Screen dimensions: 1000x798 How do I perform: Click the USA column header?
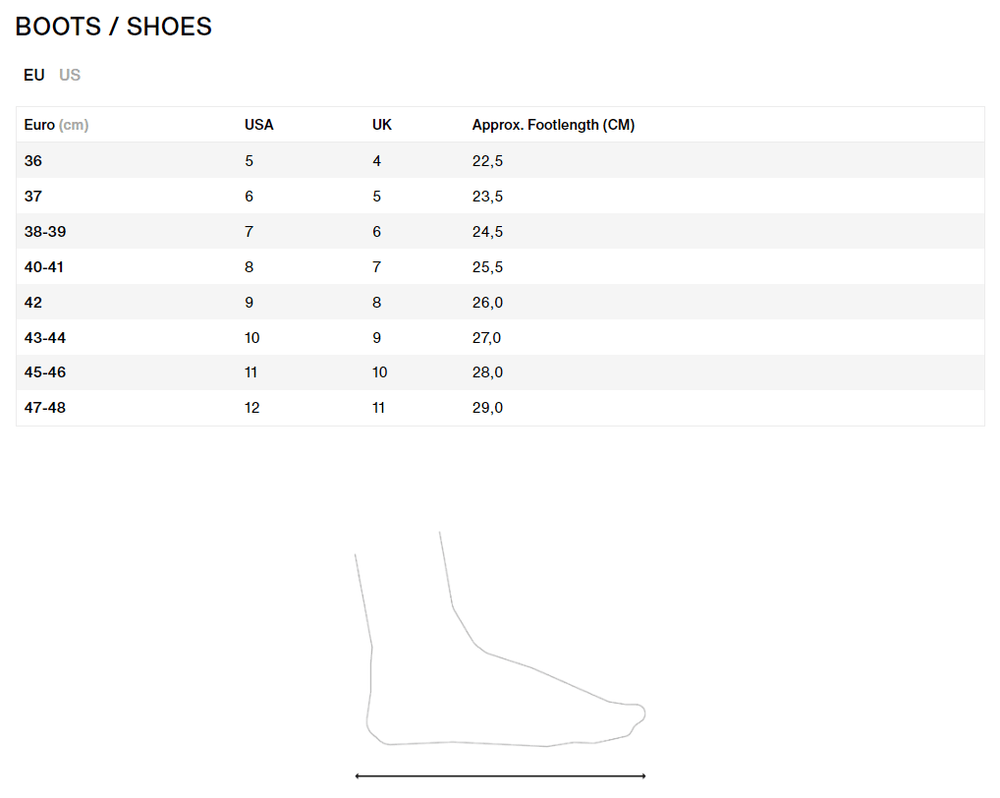259,125
